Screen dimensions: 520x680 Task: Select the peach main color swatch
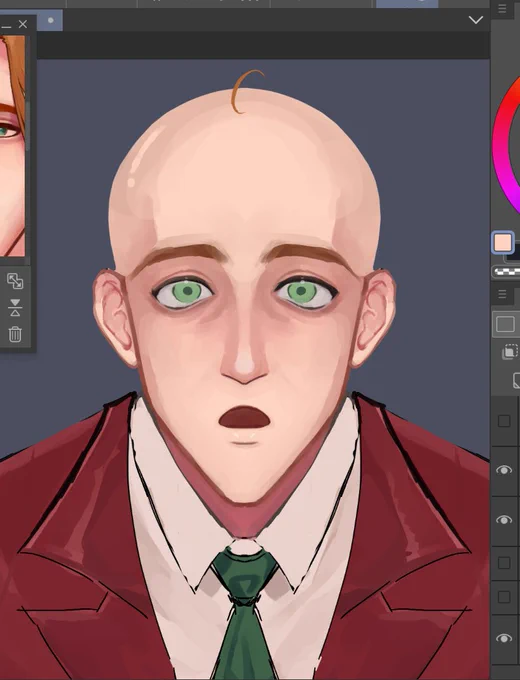click(503, 242)
